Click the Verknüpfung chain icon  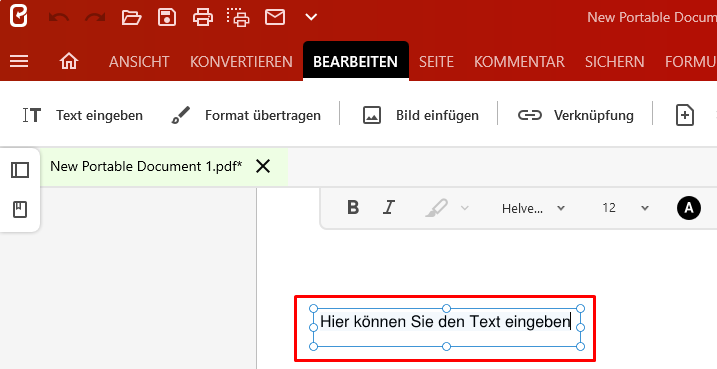(530, 115)
